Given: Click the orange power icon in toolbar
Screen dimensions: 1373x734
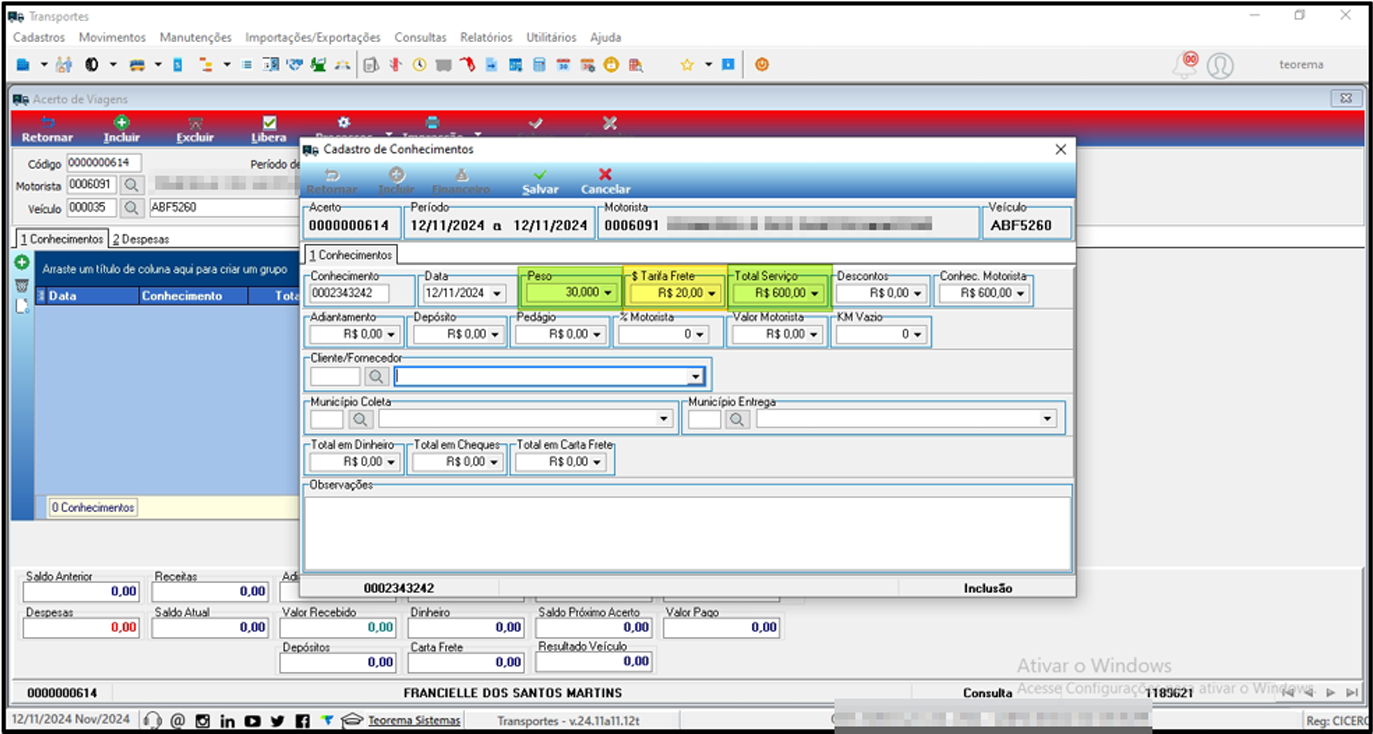Looking at the screenshot, I should (762, 65).
